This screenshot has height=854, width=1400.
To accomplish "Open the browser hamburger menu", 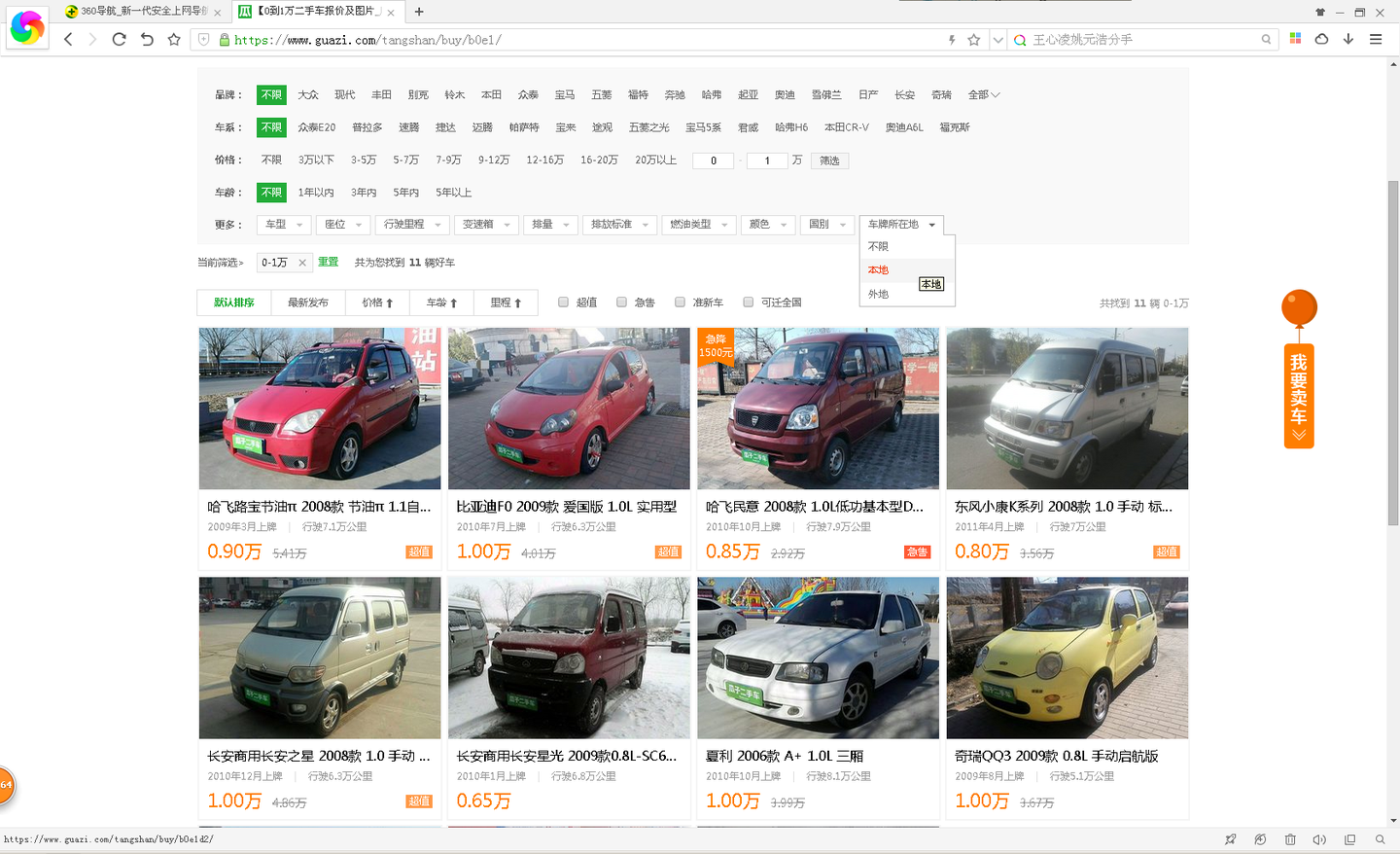I will pos(1376,39).
